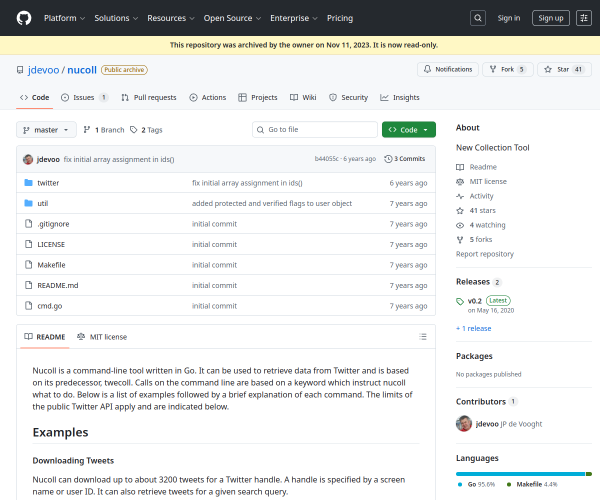Click the Go segment of languages bar
This screenshot has width=600, height=500.
pyautogui.click(x=520, y=474)
